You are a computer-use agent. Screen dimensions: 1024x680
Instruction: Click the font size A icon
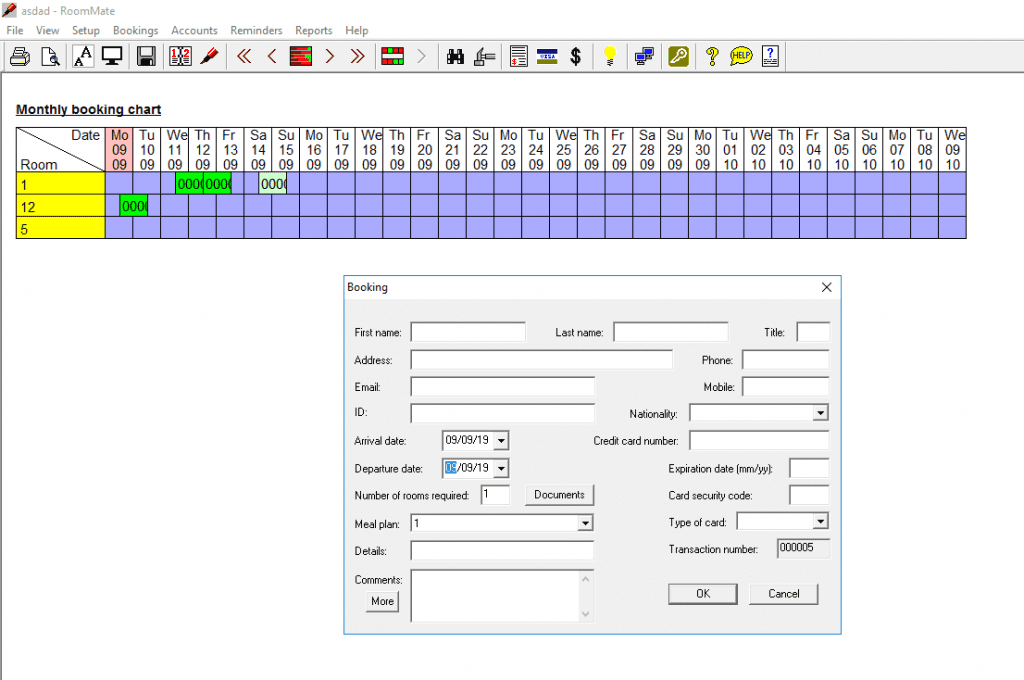tap(83, 57)
